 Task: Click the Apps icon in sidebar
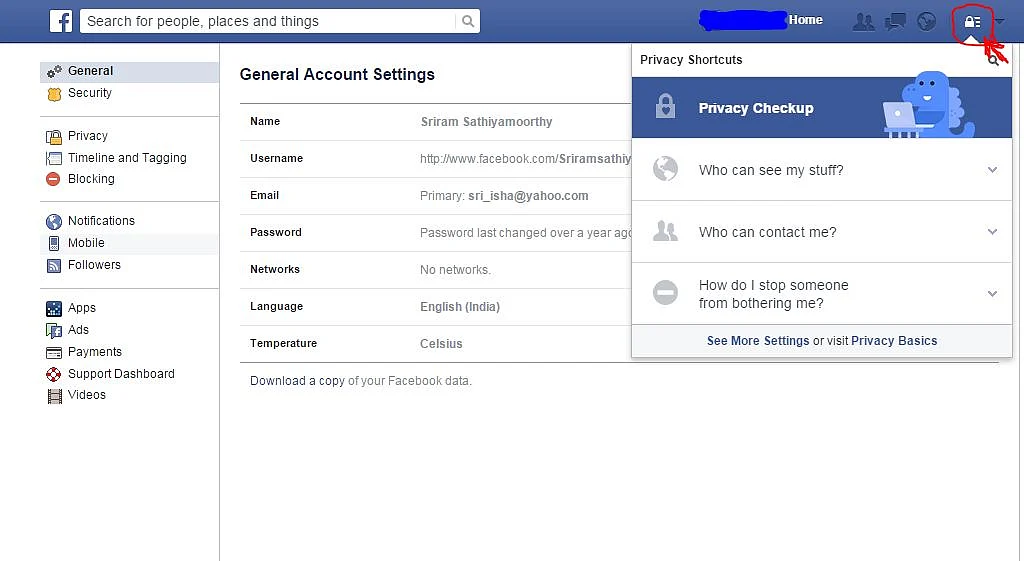(54, 308)
